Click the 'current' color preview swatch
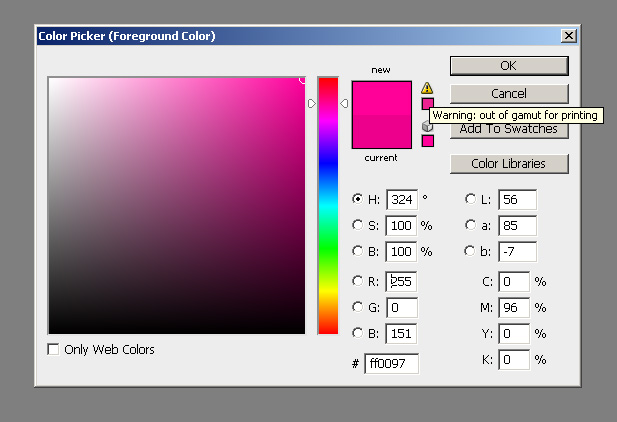Image resolution: width=617 pixels, height=422 pixels. coord(381,131)
